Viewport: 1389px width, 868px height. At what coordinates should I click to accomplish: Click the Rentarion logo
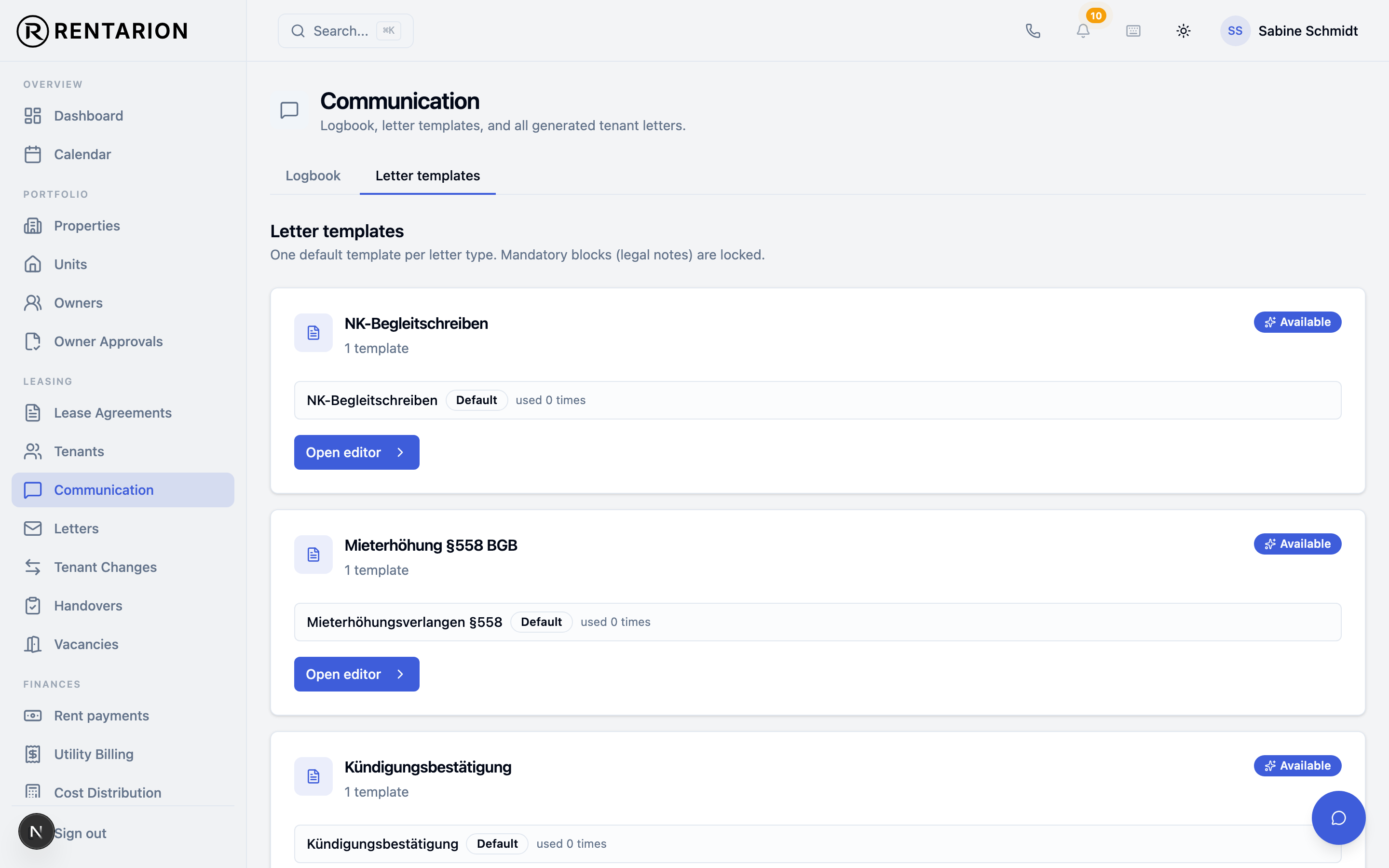click(x=102, y=31)
